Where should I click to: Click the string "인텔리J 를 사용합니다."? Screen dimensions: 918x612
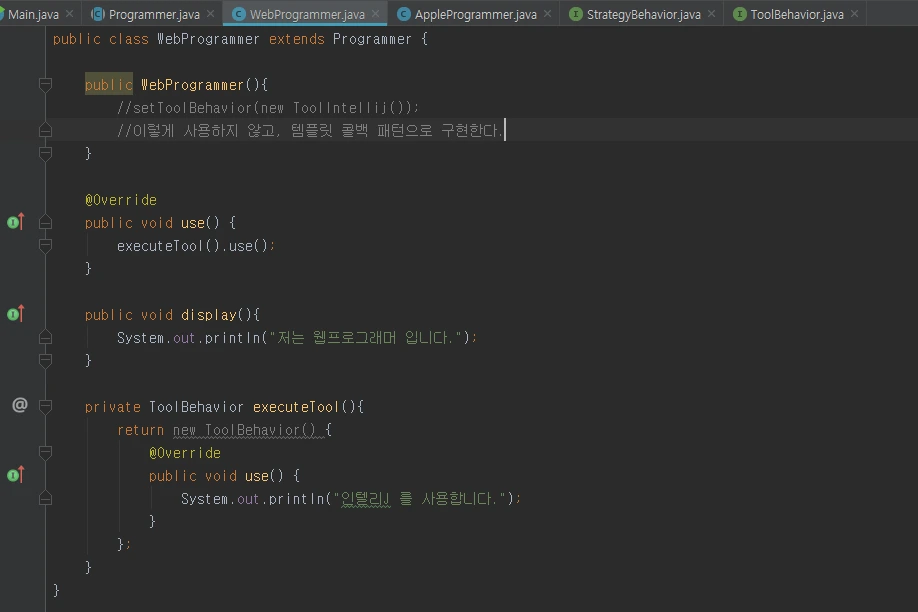click(x=419, y=499)
